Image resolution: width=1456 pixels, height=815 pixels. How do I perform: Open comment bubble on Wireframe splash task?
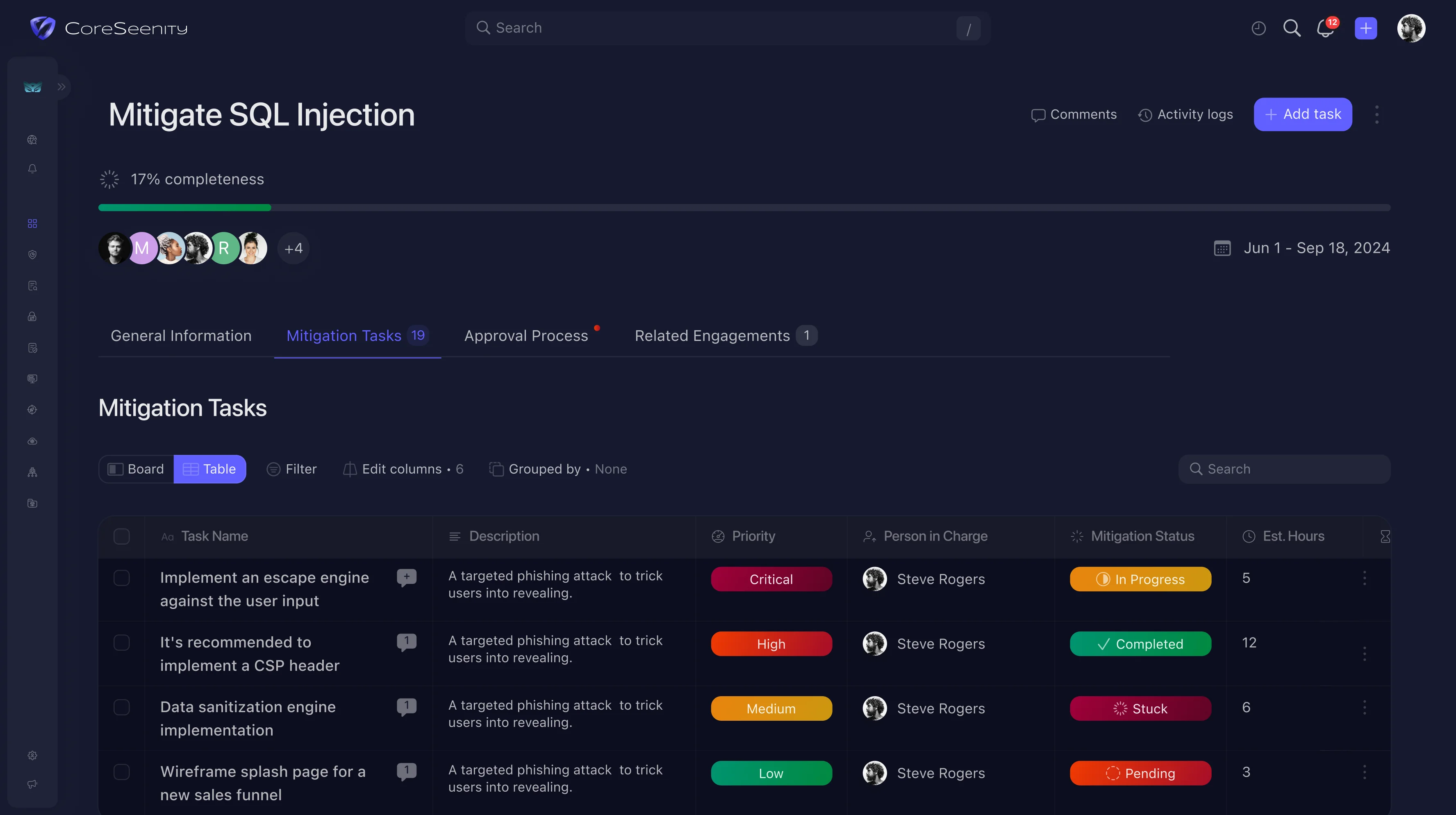click(406, 772)
